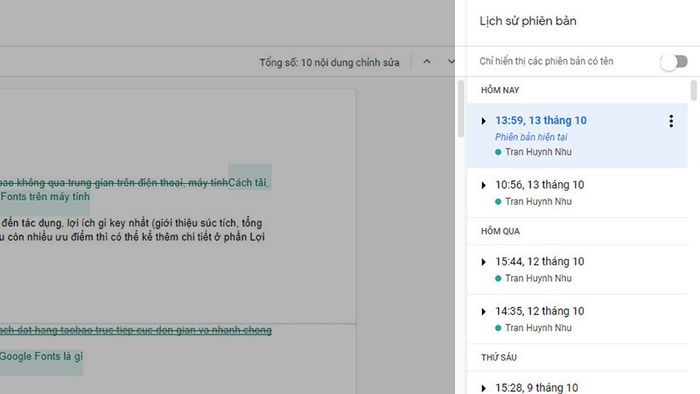Expand the 14:35, 12 tháng 10 version
This screenshot has height=394, width=700.
(x=483, y=311)
